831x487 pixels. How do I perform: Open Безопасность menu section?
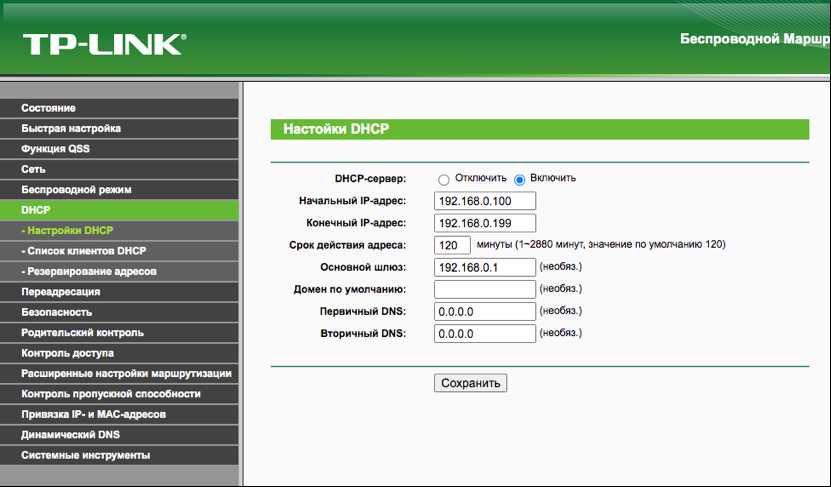pyautogui.click(x=119, y=313)
